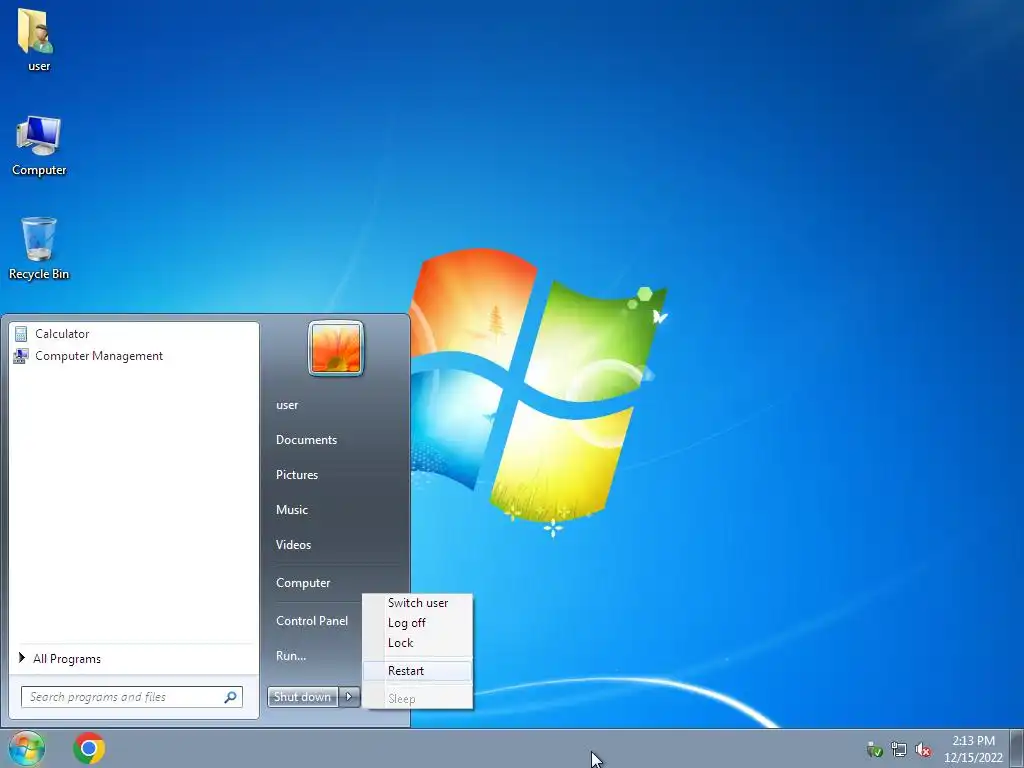Click the search magnifier icon
This screenshot has height=768, width=1024.
pos(231,697)
